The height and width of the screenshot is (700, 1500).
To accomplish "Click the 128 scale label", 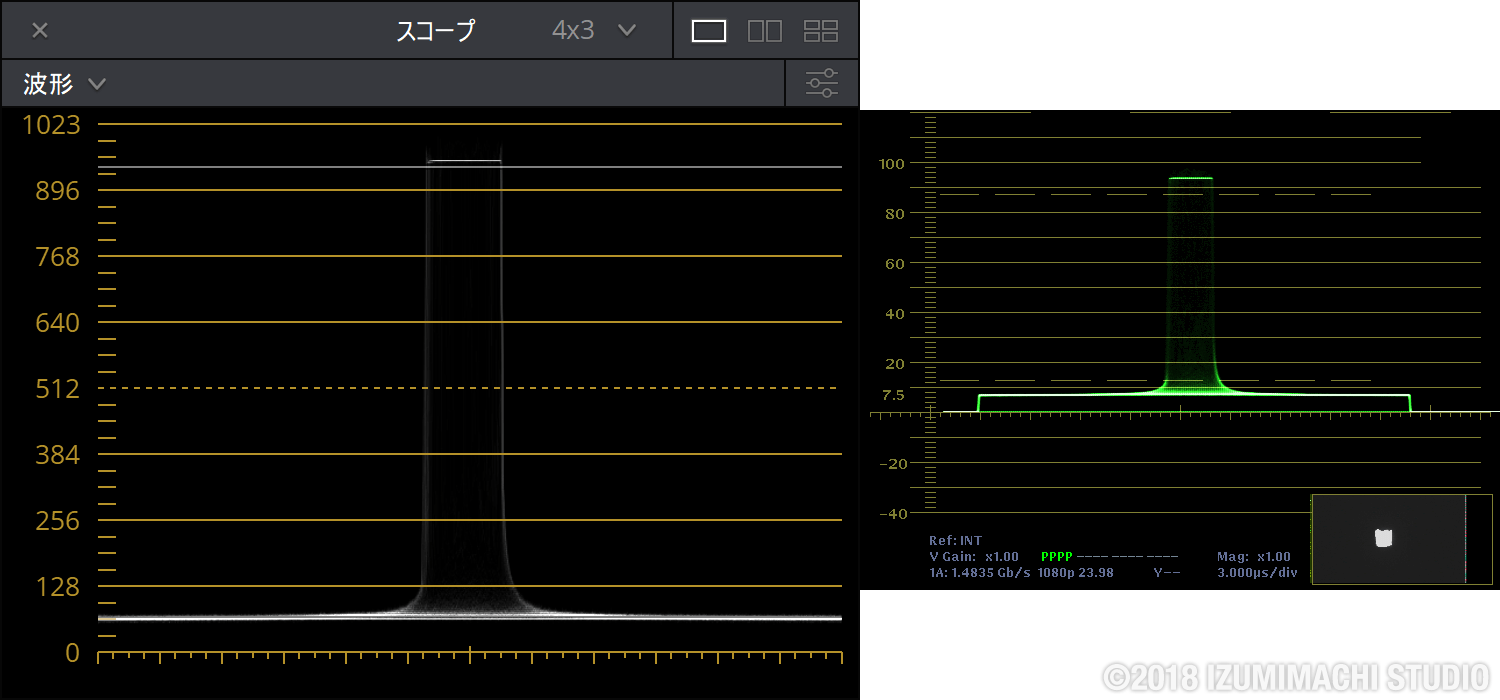I will click(58, 587).
